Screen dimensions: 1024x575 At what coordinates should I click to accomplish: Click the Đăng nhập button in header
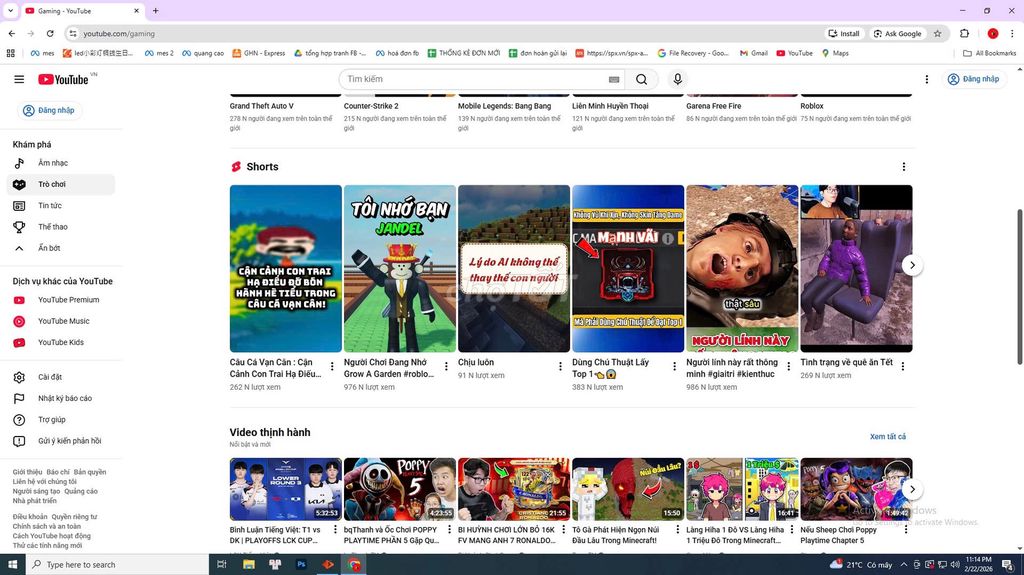coord(973,79)
